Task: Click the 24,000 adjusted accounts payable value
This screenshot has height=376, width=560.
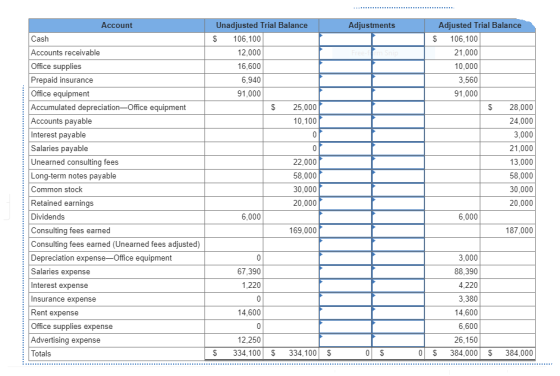Action: click(x=521, y=121)
